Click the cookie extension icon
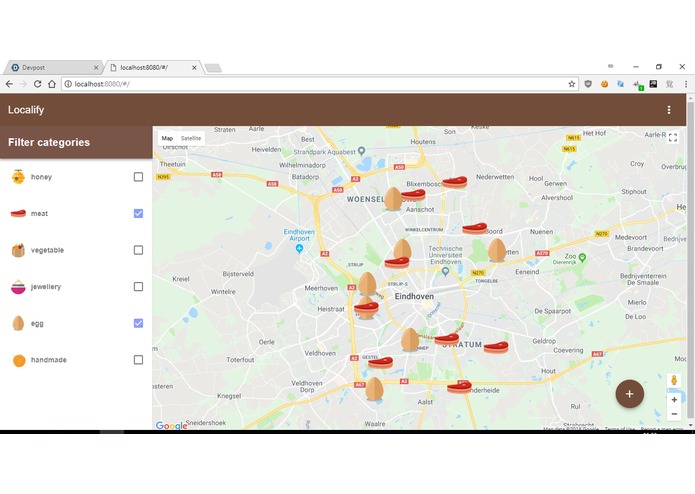The image size is (695, 494). tap(604, 84)
